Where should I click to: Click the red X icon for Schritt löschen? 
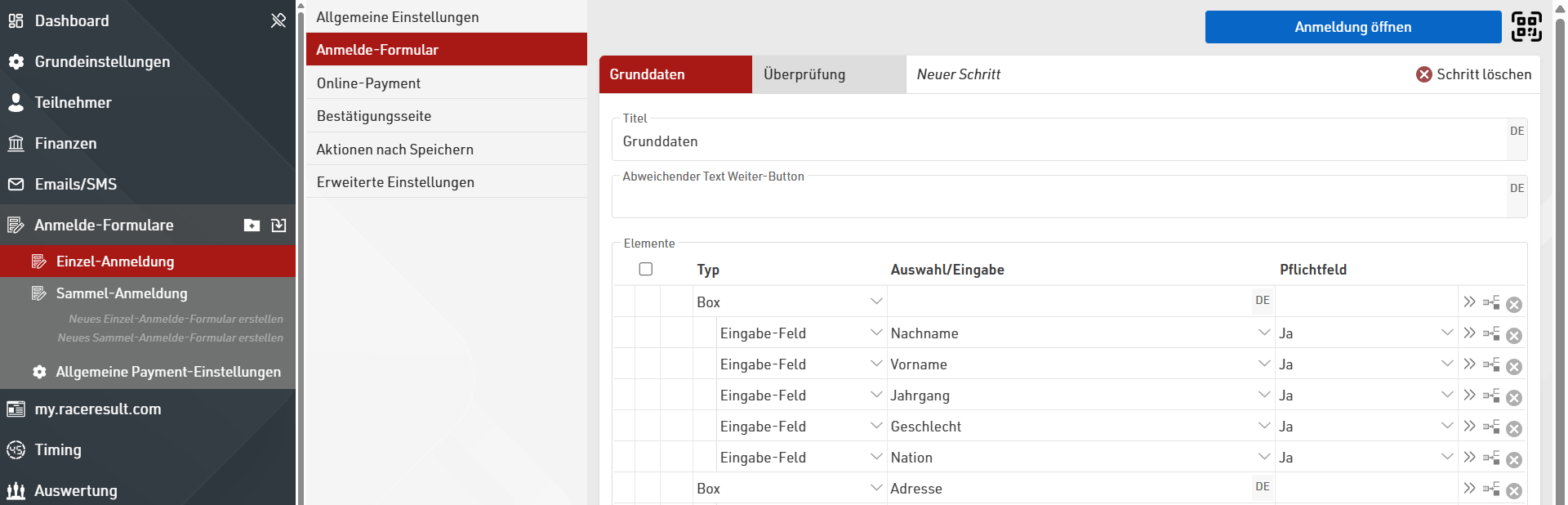[x=1423, y=74]
